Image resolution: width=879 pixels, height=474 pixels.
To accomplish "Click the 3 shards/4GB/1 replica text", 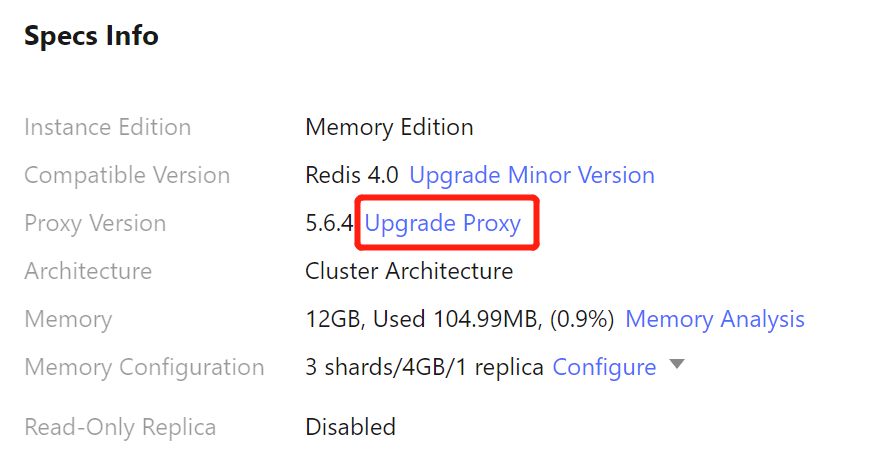I will click(x=424, y=367).
